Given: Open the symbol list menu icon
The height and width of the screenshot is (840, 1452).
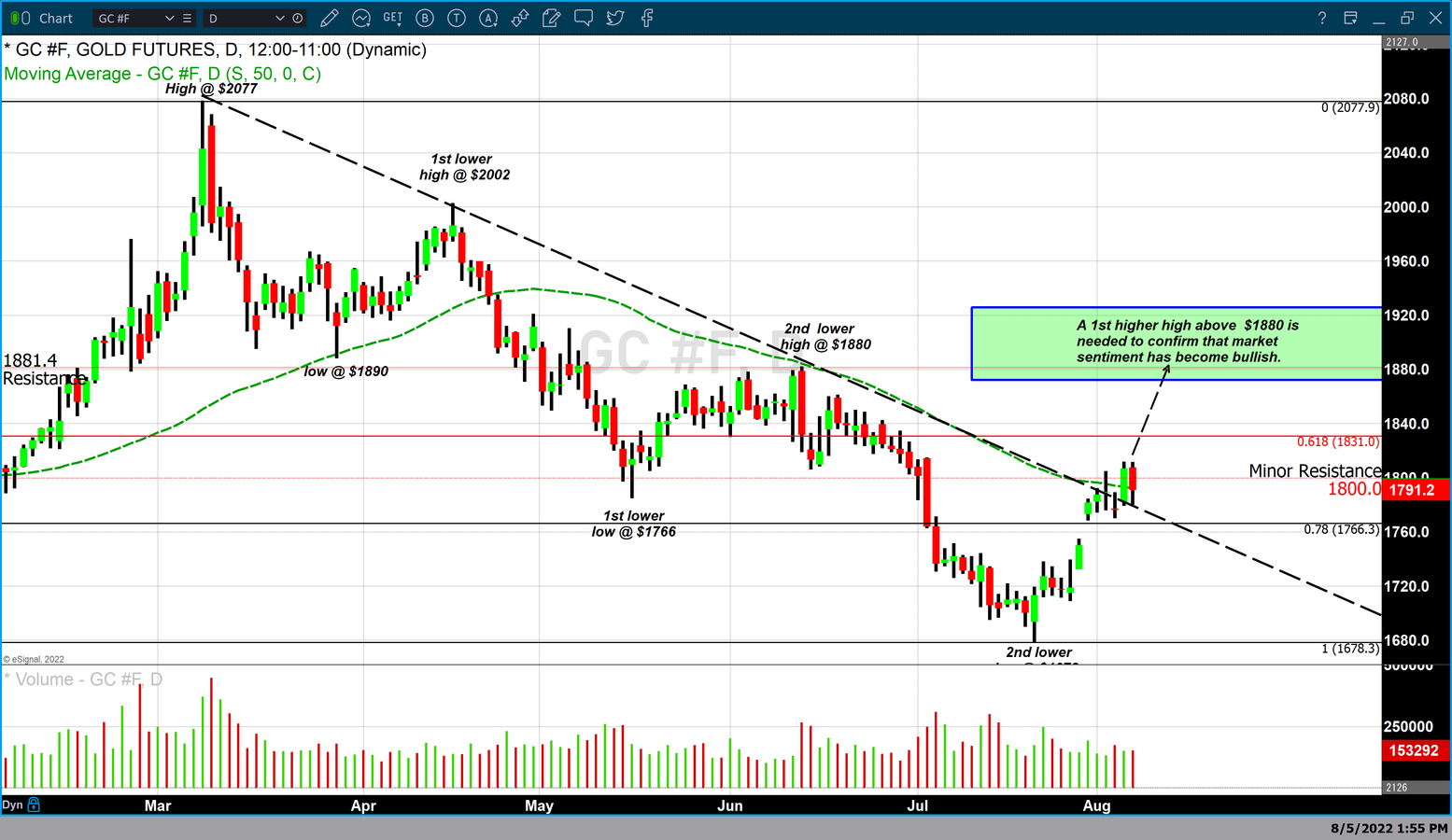Looking at the screenshot, I should (188, 18).
